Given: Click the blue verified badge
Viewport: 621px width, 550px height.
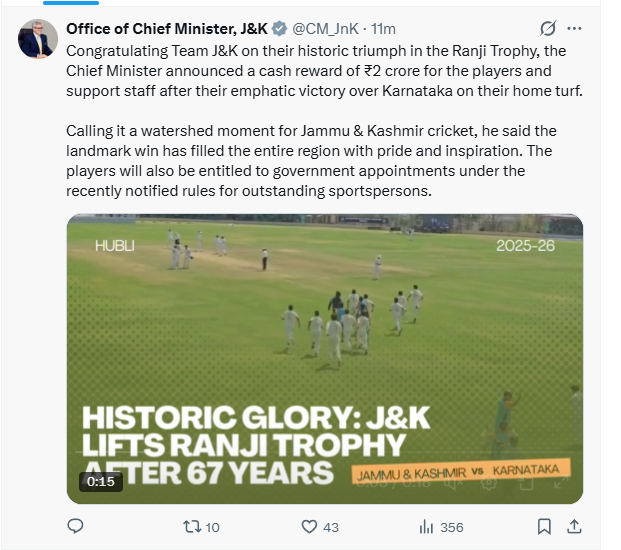Looking at the screenshot, I should click(x=278, y=28).
